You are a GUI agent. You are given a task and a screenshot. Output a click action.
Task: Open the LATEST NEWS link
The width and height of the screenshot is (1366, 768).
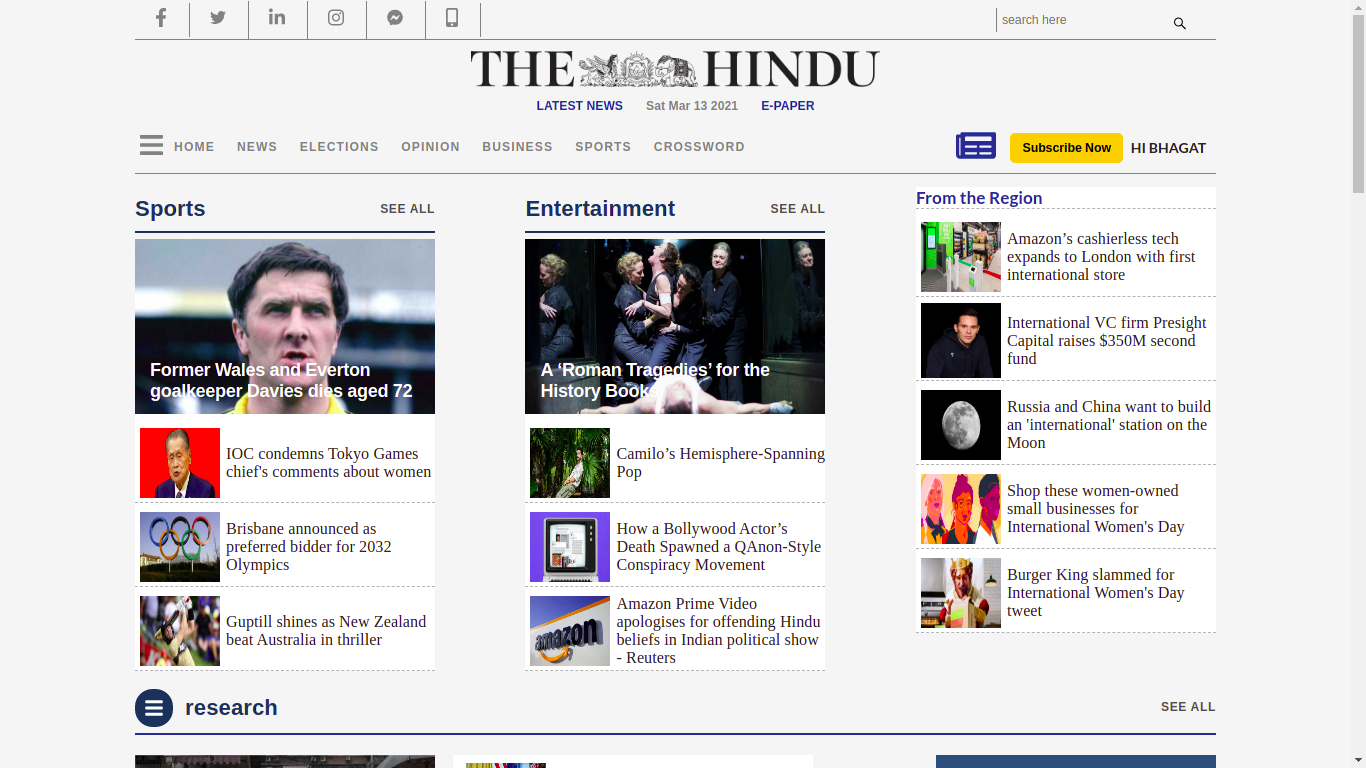pos(579,106)
